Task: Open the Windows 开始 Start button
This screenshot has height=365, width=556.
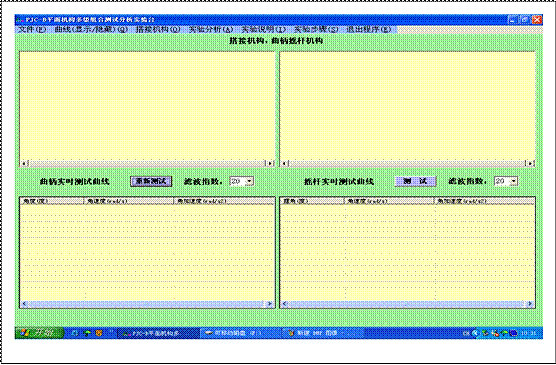Action: tap(39, 333)
